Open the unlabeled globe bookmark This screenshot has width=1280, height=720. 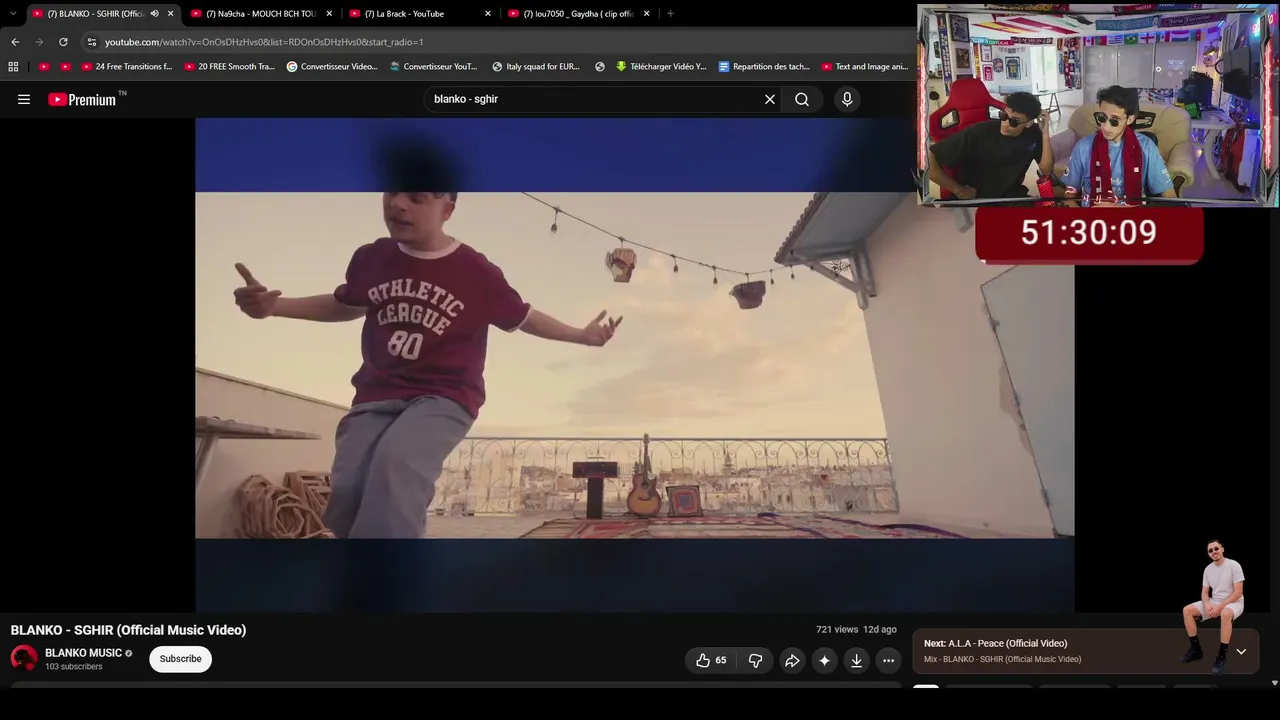point(600,67)
